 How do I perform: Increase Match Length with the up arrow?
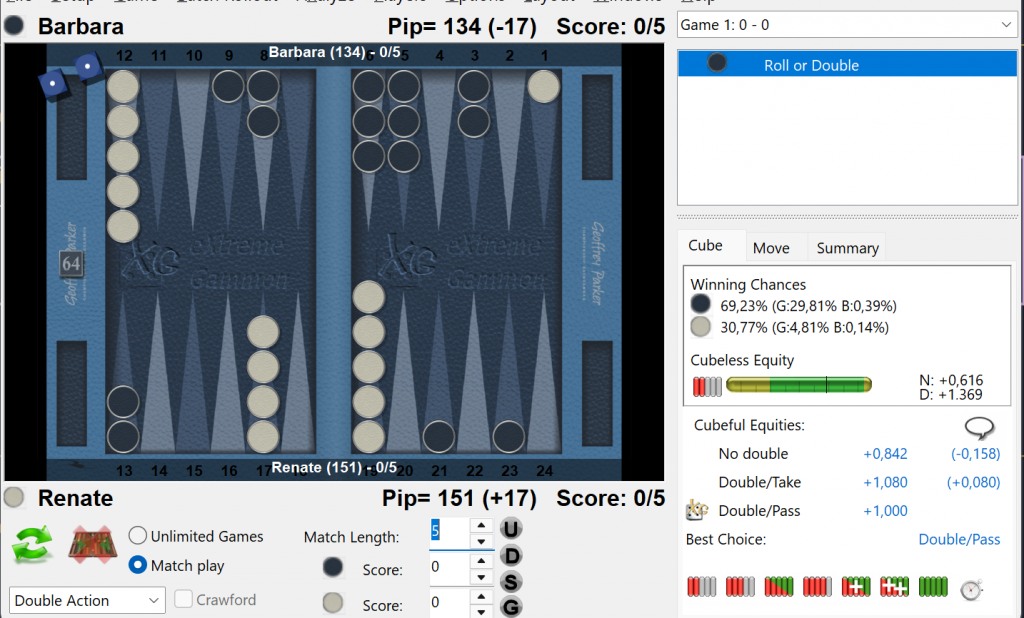coord(481,525)
